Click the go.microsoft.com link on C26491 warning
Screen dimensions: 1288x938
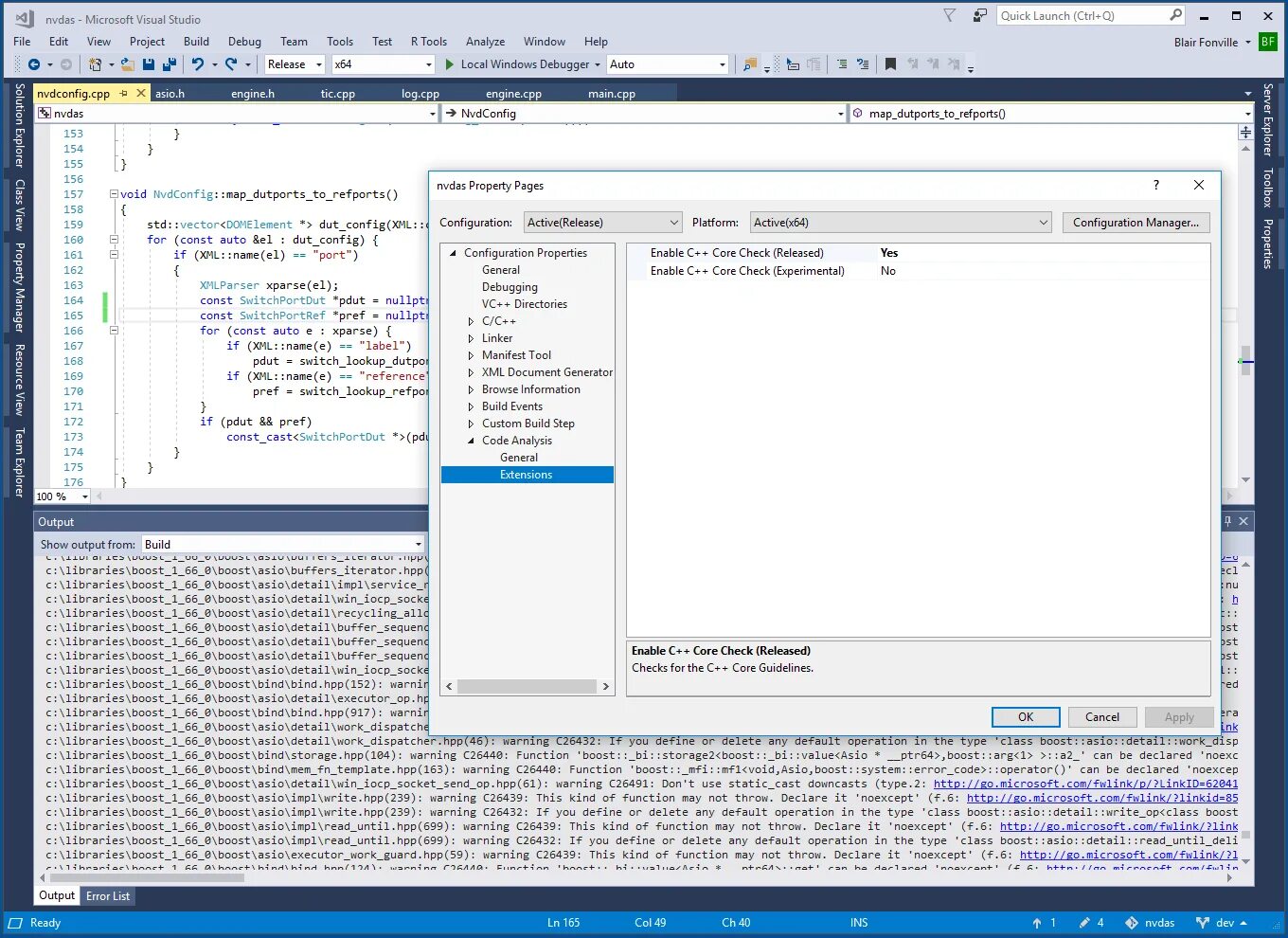click(1085, 784)
